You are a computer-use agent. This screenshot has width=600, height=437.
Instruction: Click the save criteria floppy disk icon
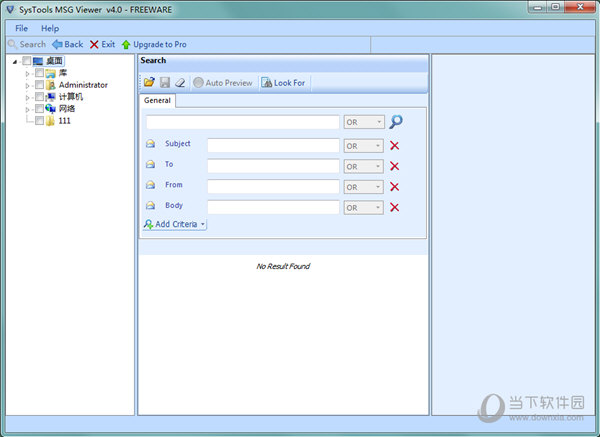[165, 82]
